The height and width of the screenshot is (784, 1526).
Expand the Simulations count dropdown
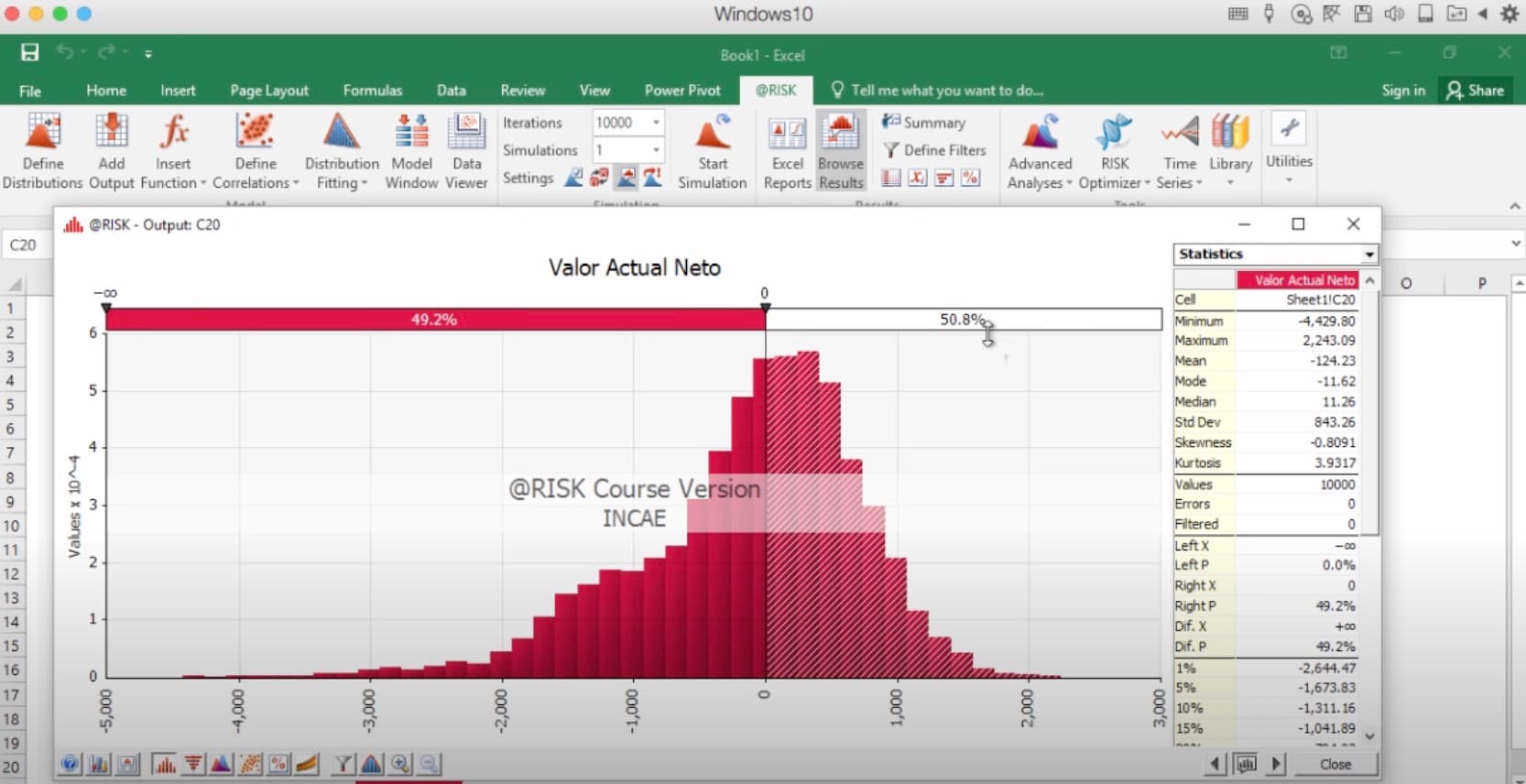(656, 150)
